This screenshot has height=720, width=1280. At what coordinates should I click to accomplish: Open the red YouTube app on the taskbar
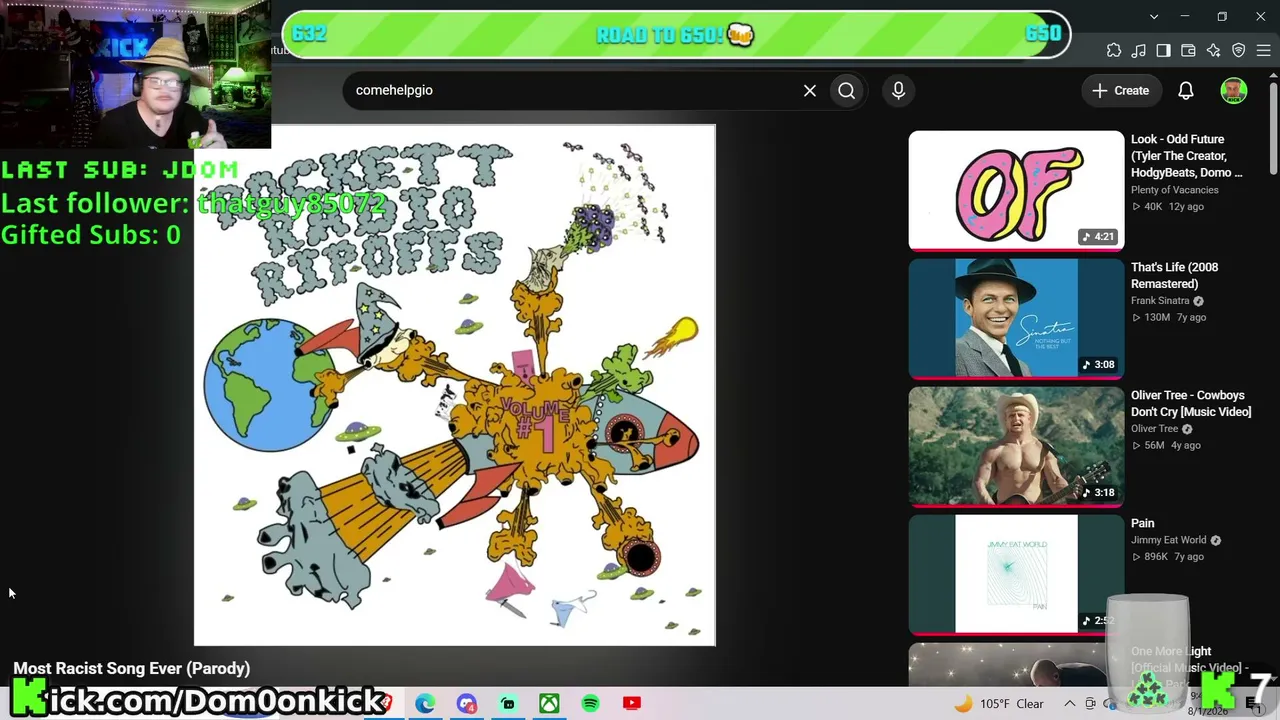[631, 704]
